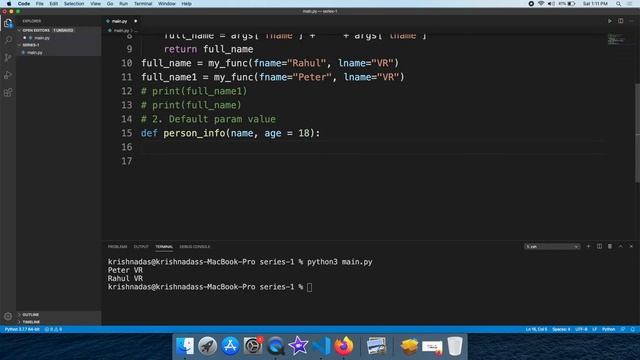The width and height of the screenshot is (640, 360).
Task: Click line 15 def person_info code
Action: pyautogui.click(x=231, y=133)
